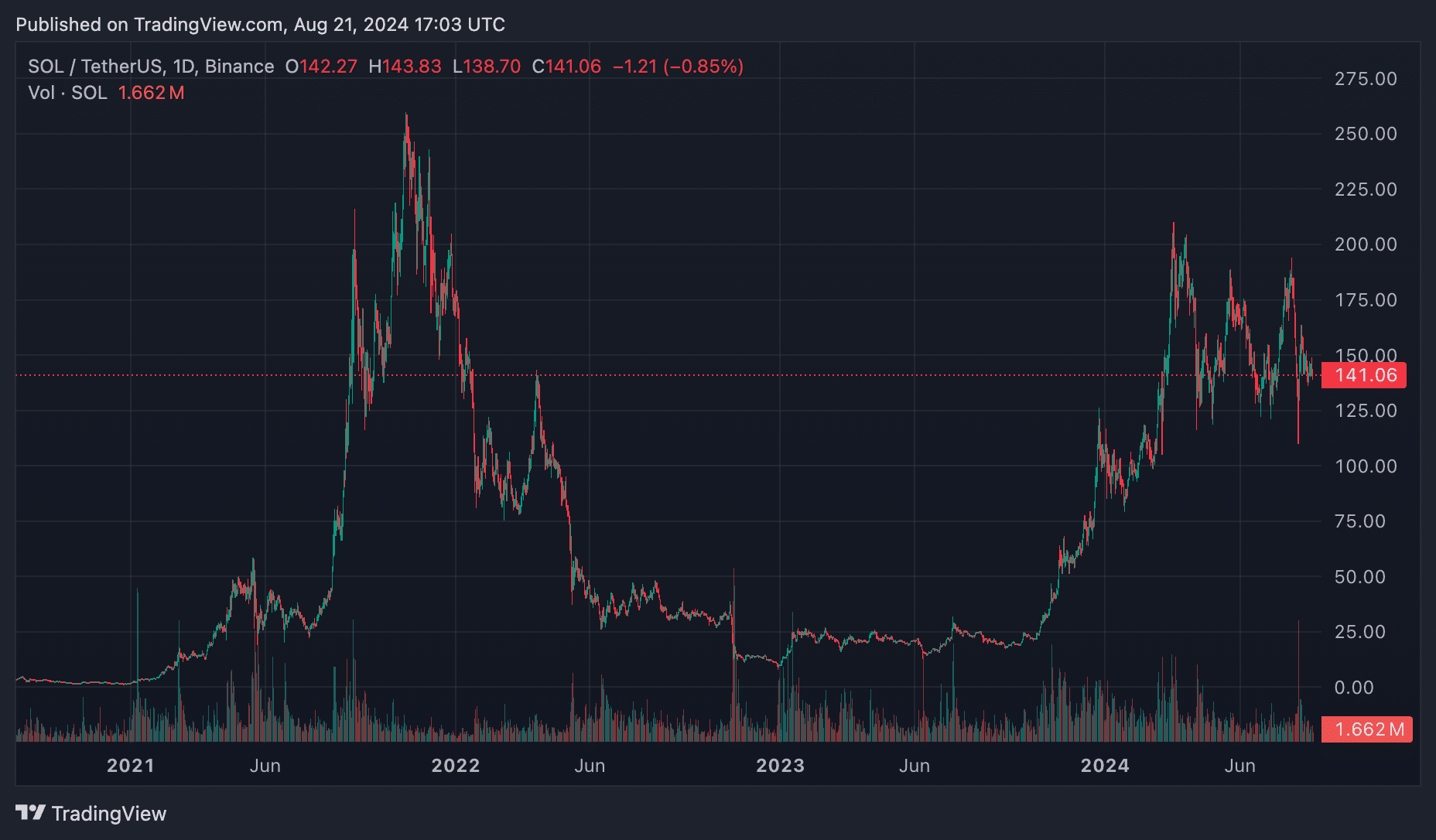Click the 275.00 price axis label
The height and width of the screenshot is (840, 1436).
(x=1366, y=79)
